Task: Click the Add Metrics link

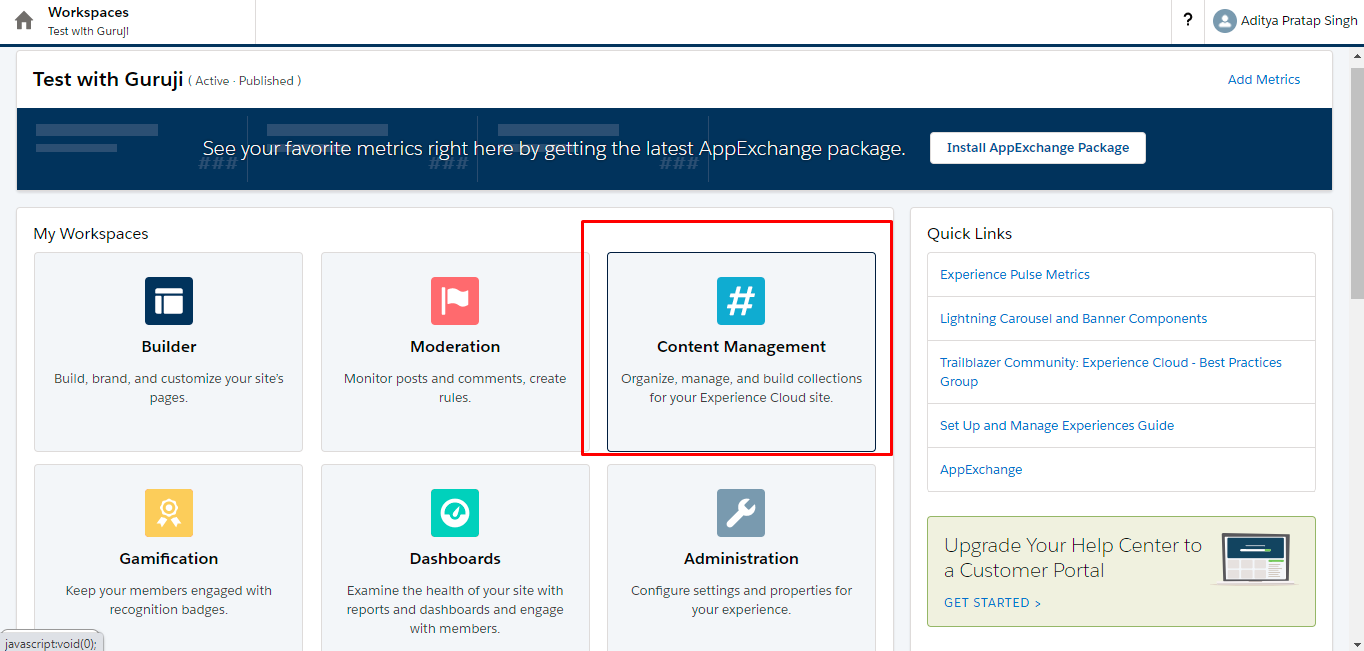Action: tap(1264, 80)
